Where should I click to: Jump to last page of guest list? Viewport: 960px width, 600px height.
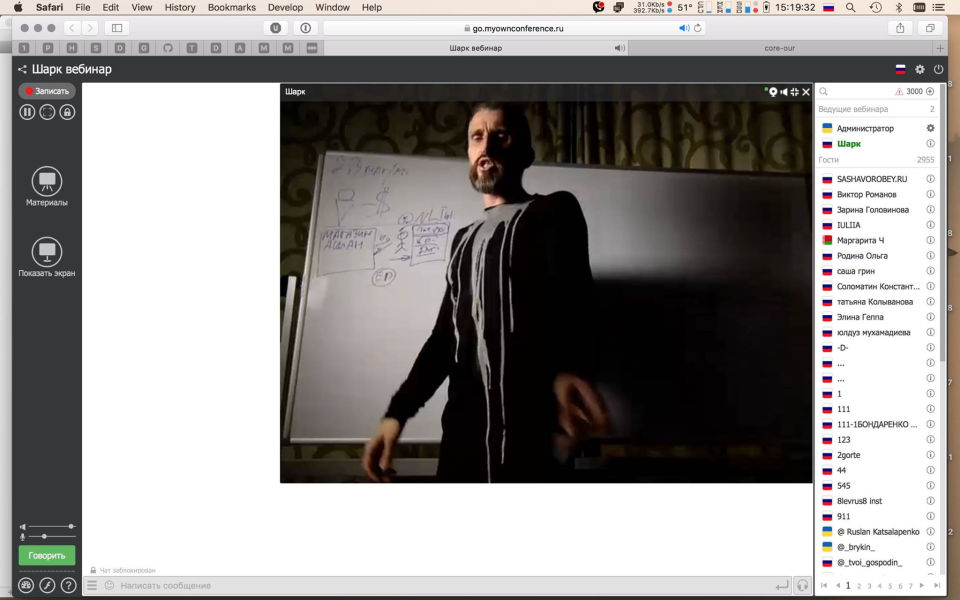[936, 586]
